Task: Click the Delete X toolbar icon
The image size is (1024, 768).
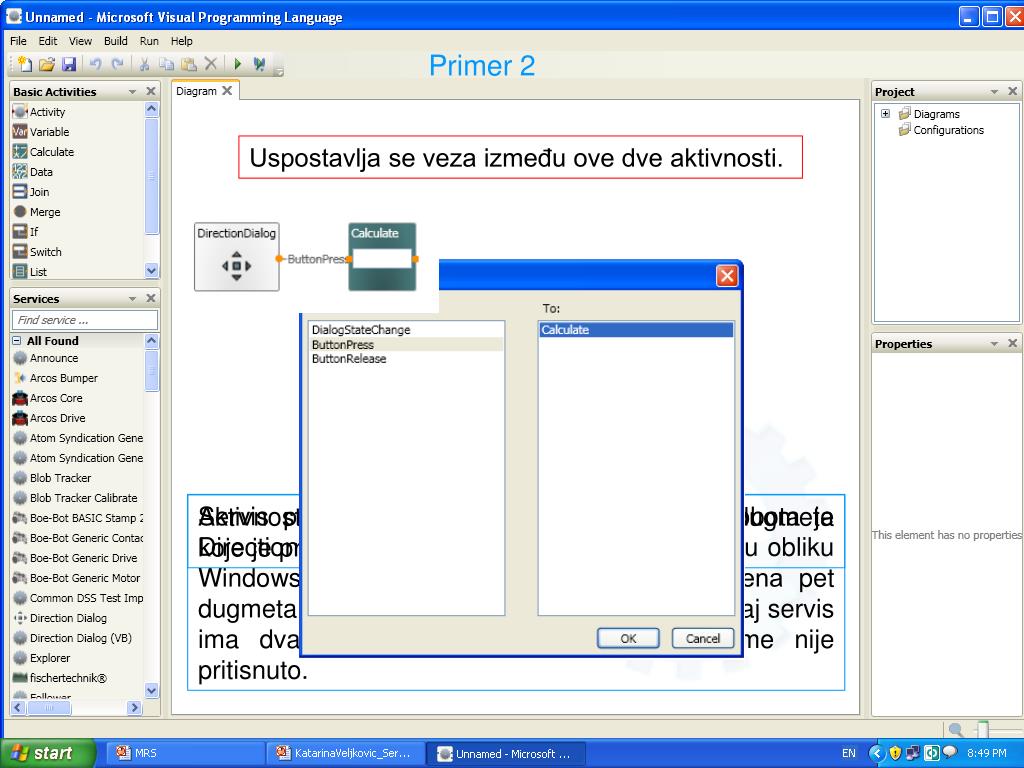Action: click(x=210, y=63)
